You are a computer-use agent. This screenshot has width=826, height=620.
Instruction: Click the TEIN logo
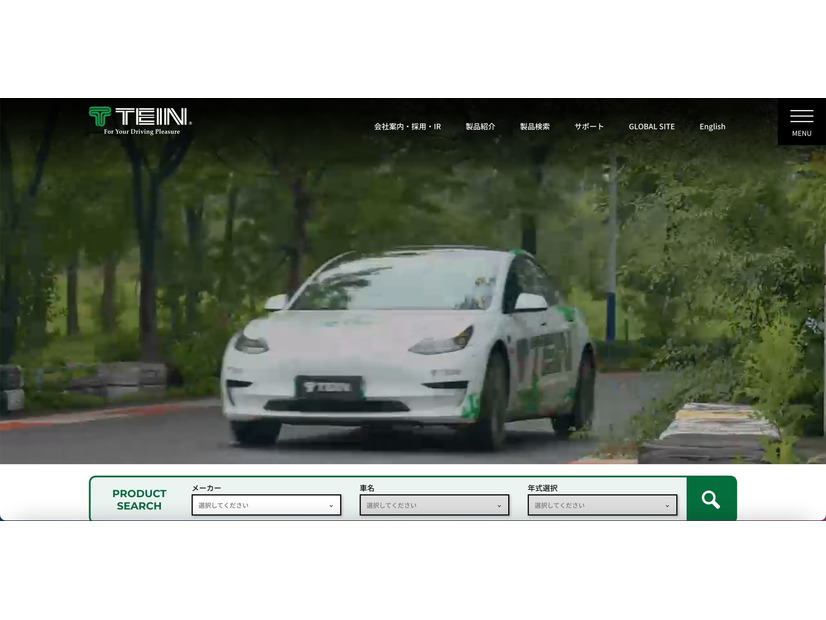coord(139,116)
